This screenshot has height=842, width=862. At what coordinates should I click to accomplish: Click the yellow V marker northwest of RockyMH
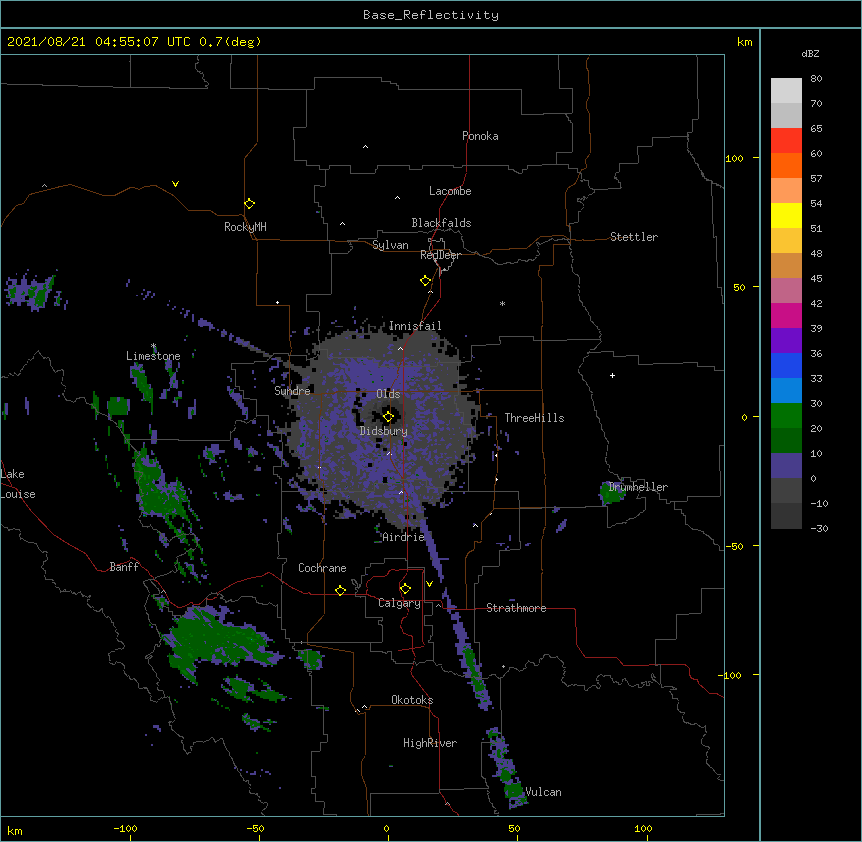click(175, 184)
